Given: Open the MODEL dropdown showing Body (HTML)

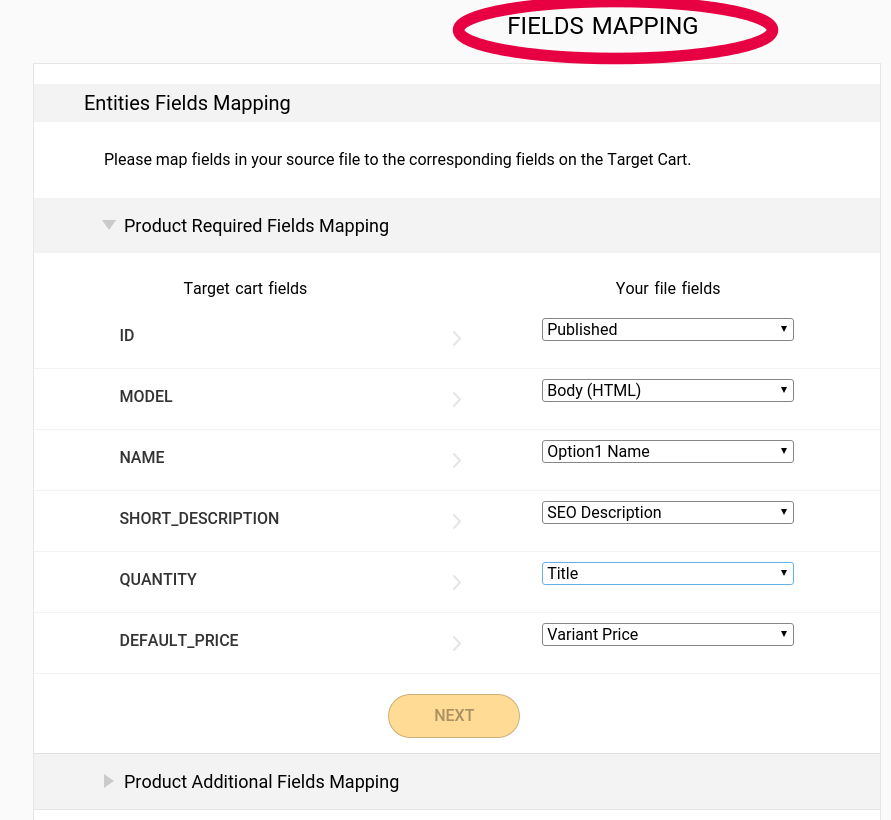Looking at the screenshot, I should point(668,390).
